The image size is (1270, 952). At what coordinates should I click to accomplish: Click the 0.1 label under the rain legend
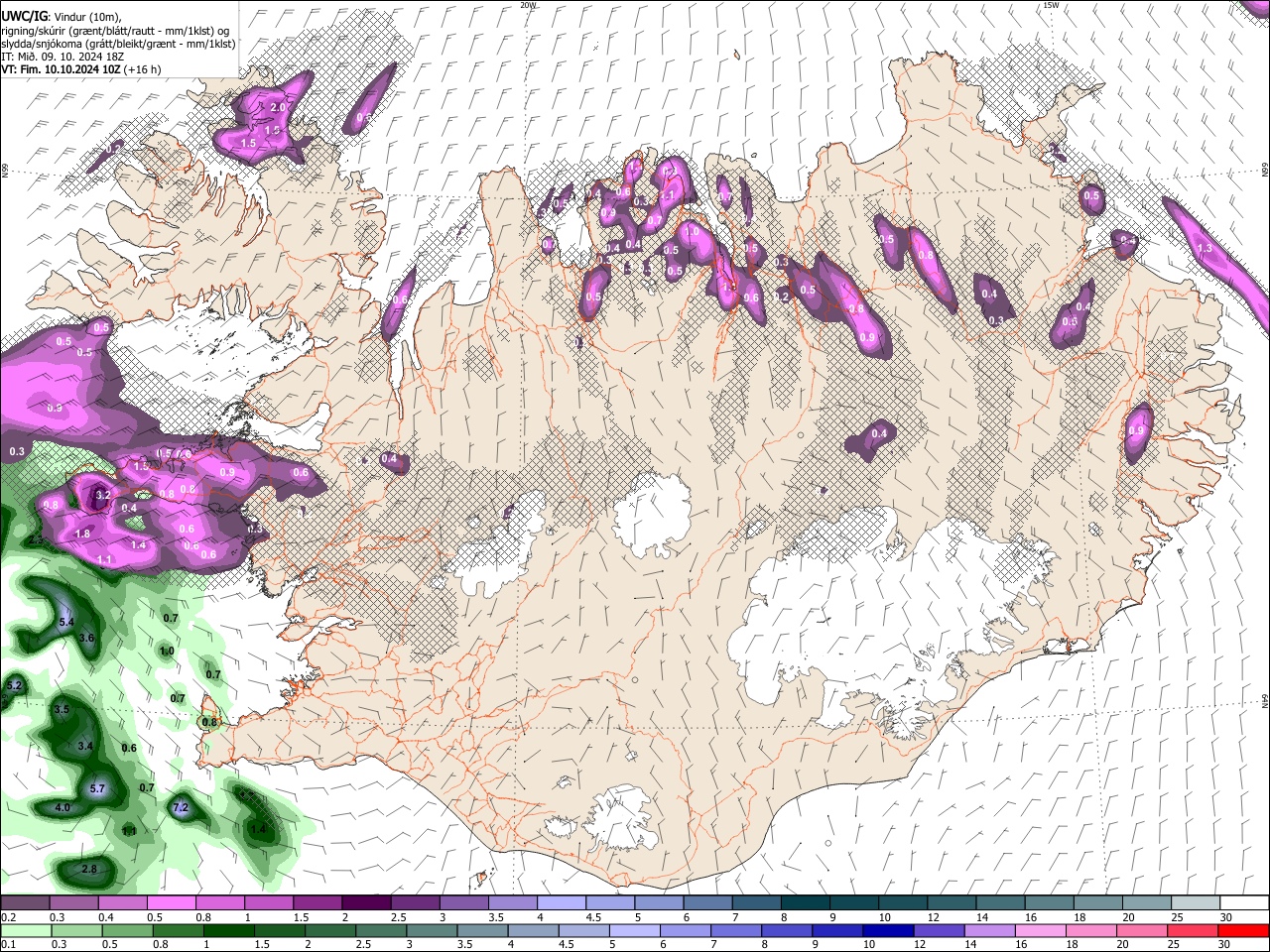7,945
